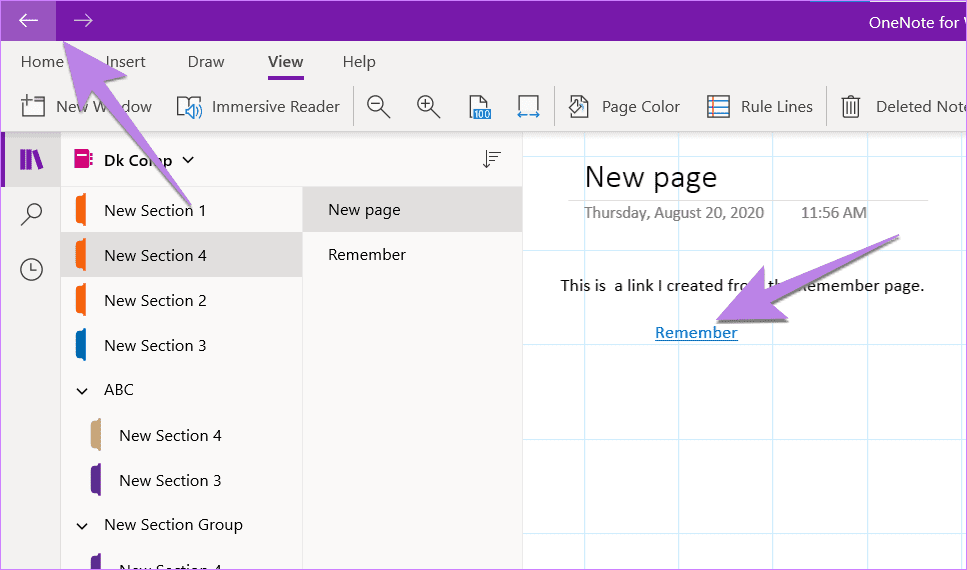Screen dimensions: 967x570
Task: Open the Draw tab
Action: (206, 62)
